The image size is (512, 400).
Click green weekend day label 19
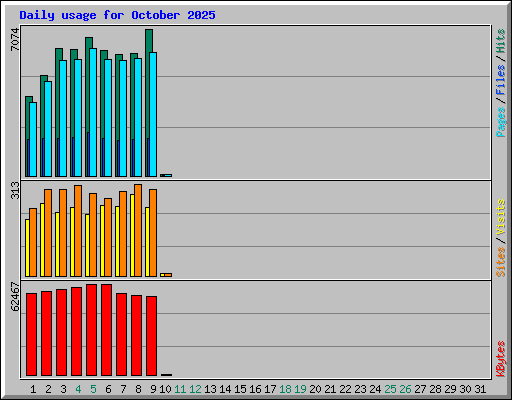click(300, 389)
